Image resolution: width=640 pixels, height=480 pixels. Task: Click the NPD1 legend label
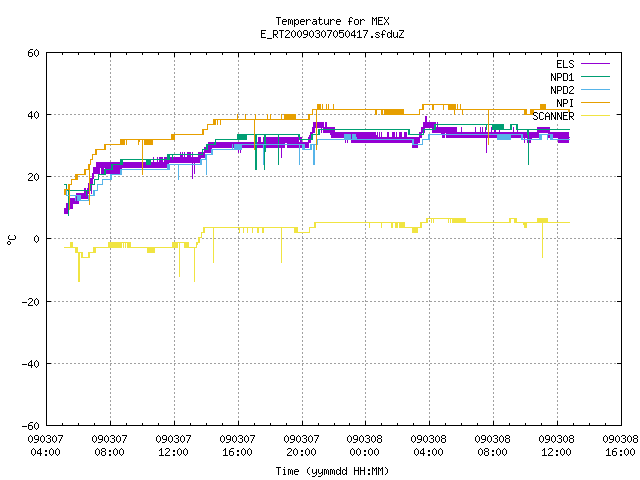[x=562, y=77]
